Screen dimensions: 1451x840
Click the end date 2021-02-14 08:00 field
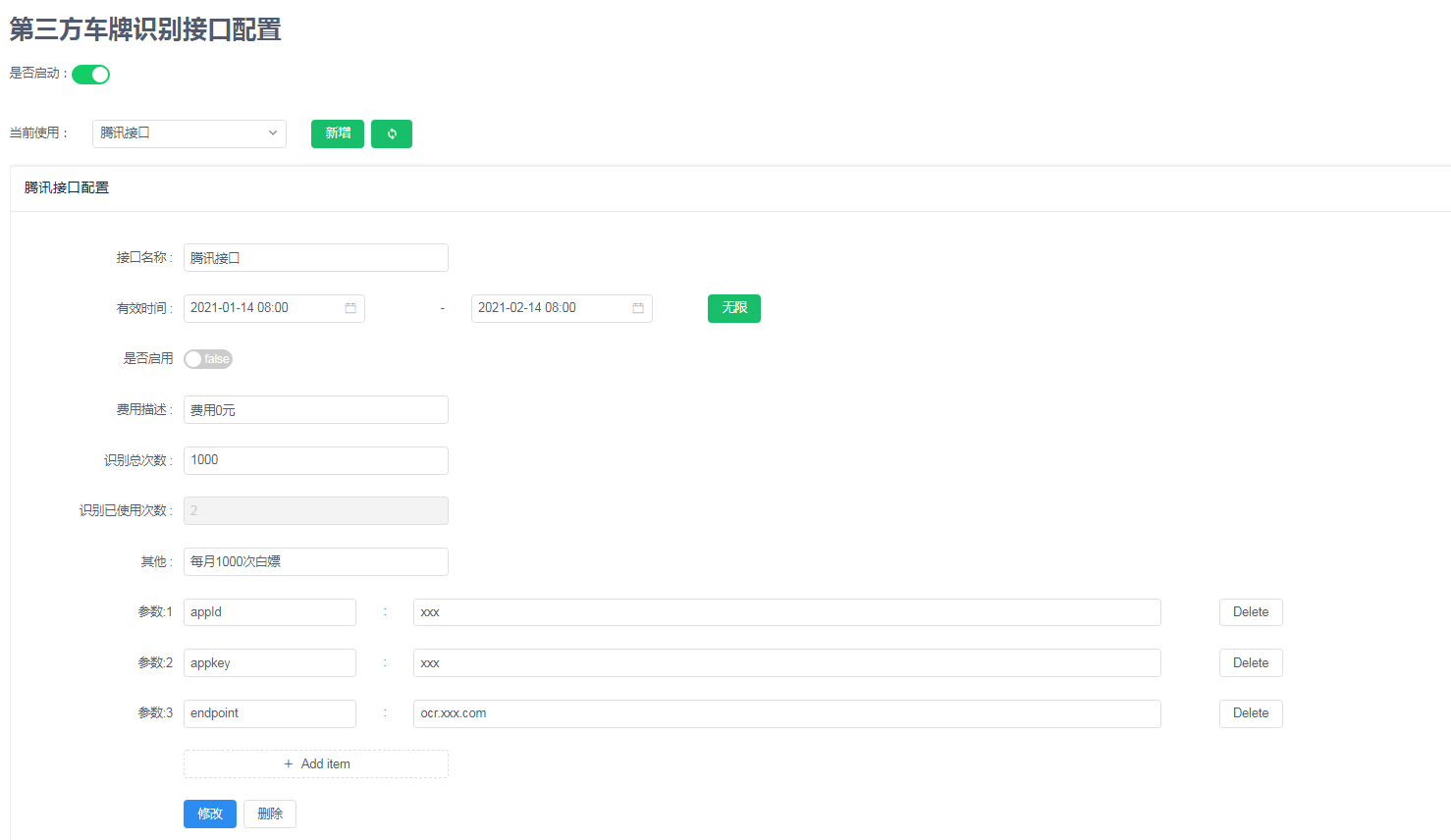click(x=562, y=308)
